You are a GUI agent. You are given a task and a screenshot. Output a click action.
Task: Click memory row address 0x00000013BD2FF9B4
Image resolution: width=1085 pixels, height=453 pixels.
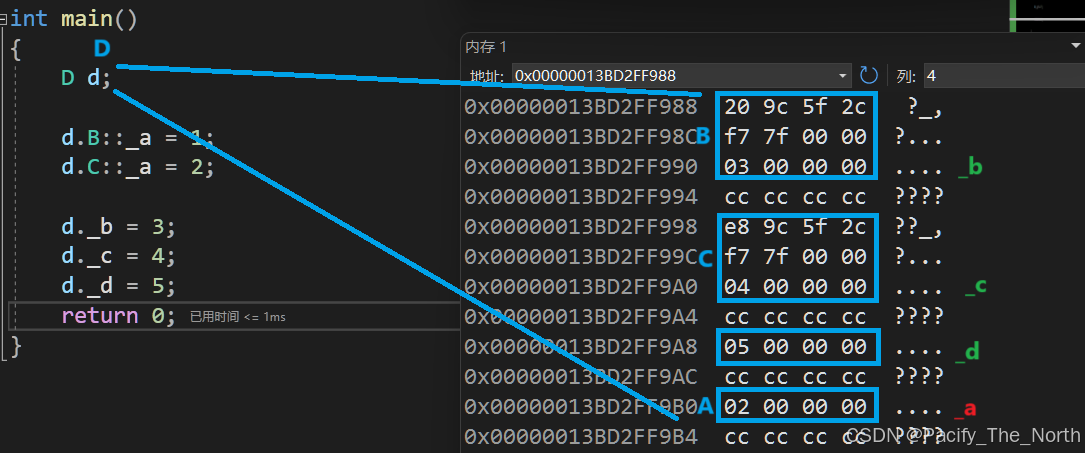point(581,436)
